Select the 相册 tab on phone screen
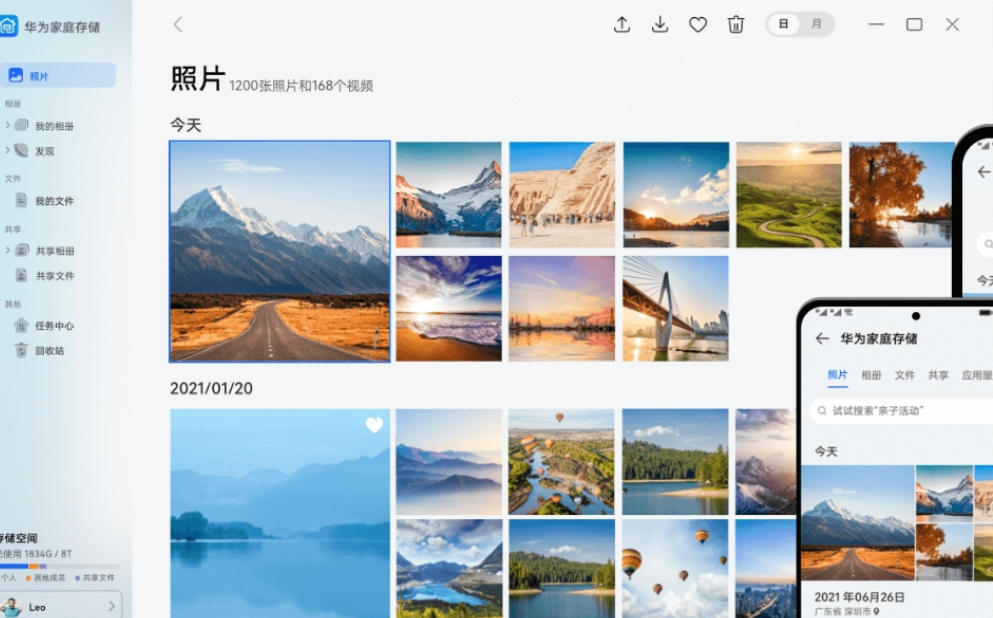 coord(871,375)
